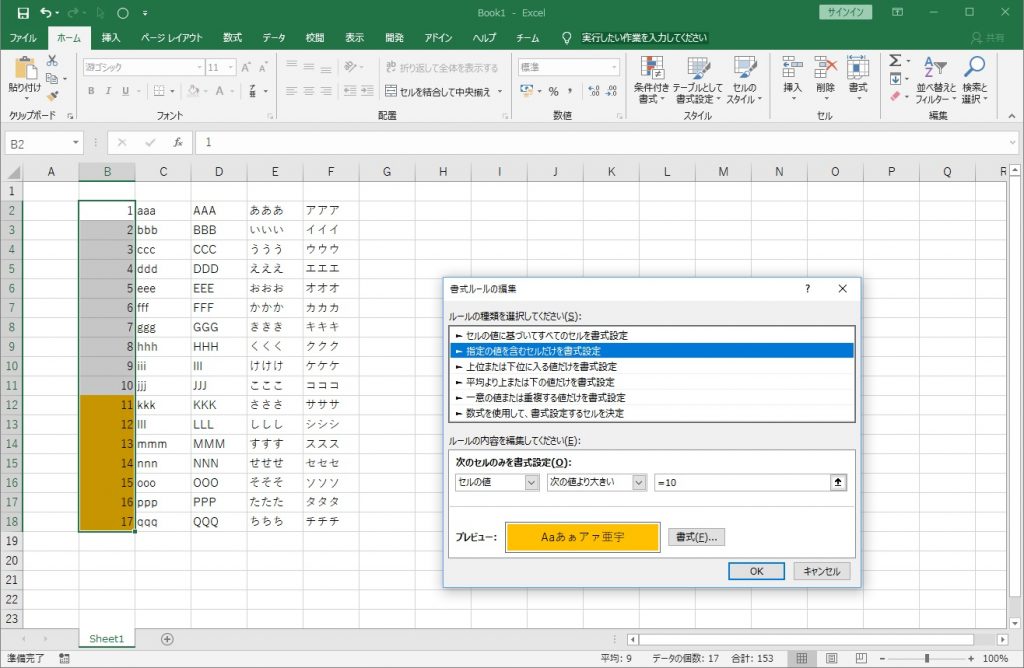This screenshot has width=1024, height=668.
Task: Click the increase decimal icon
Action: click(x=594, y=91)
